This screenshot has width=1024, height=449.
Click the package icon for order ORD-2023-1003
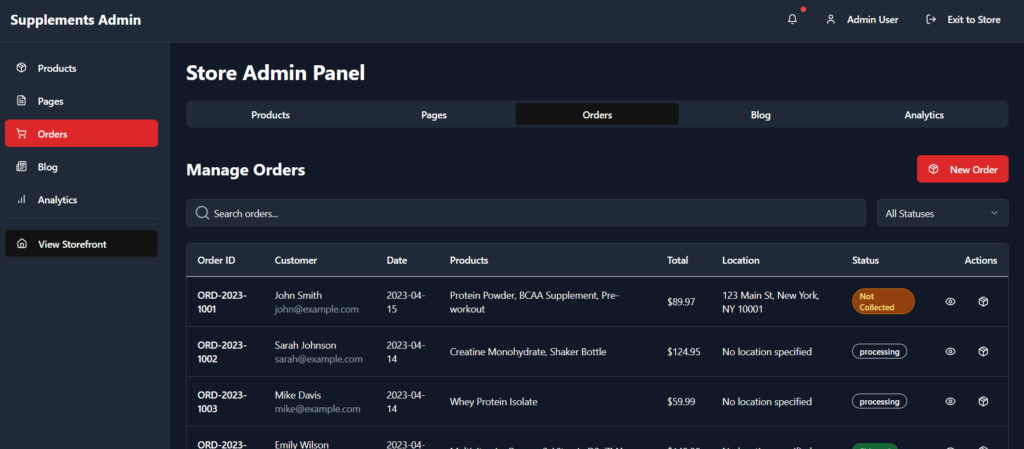tap(983, 401)
